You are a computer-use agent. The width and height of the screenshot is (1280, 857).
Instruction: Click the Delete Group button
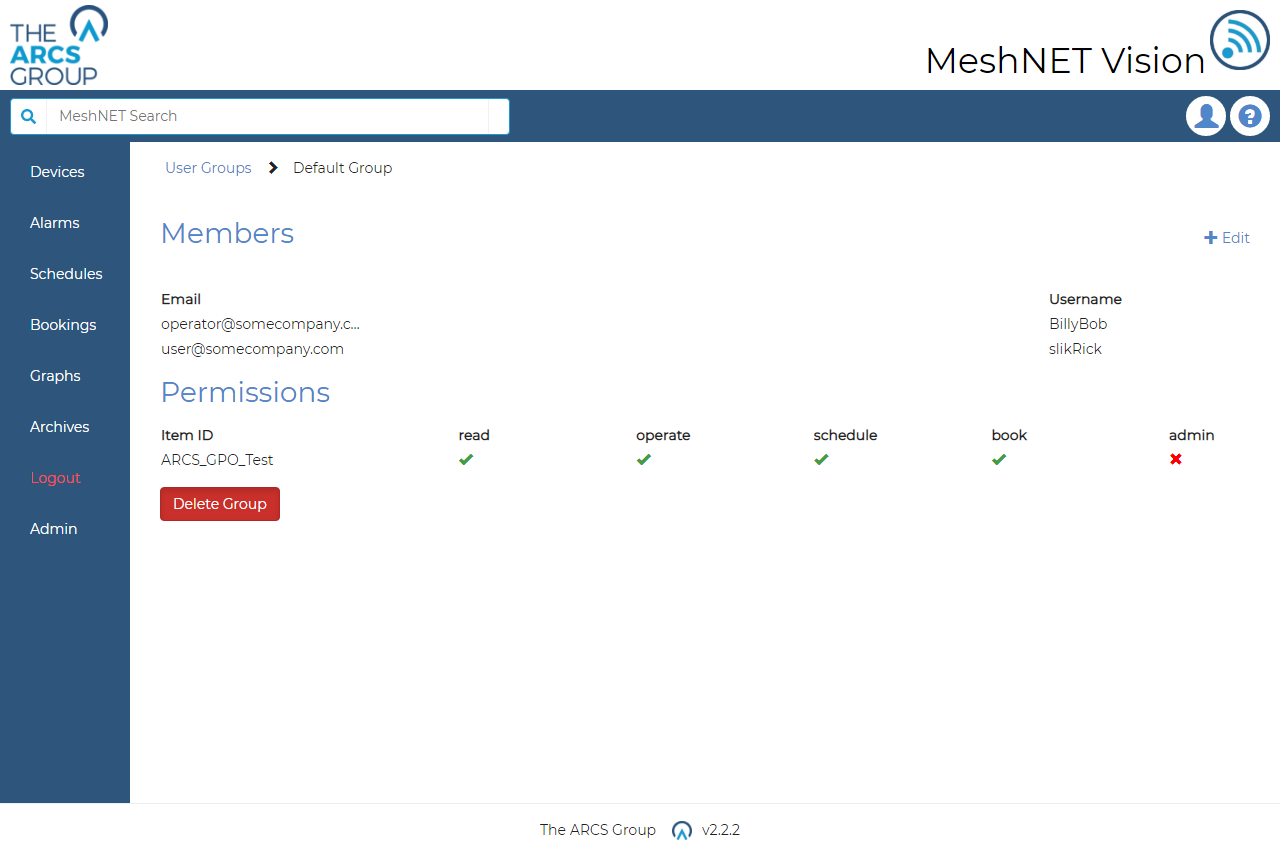coord(219,504)
